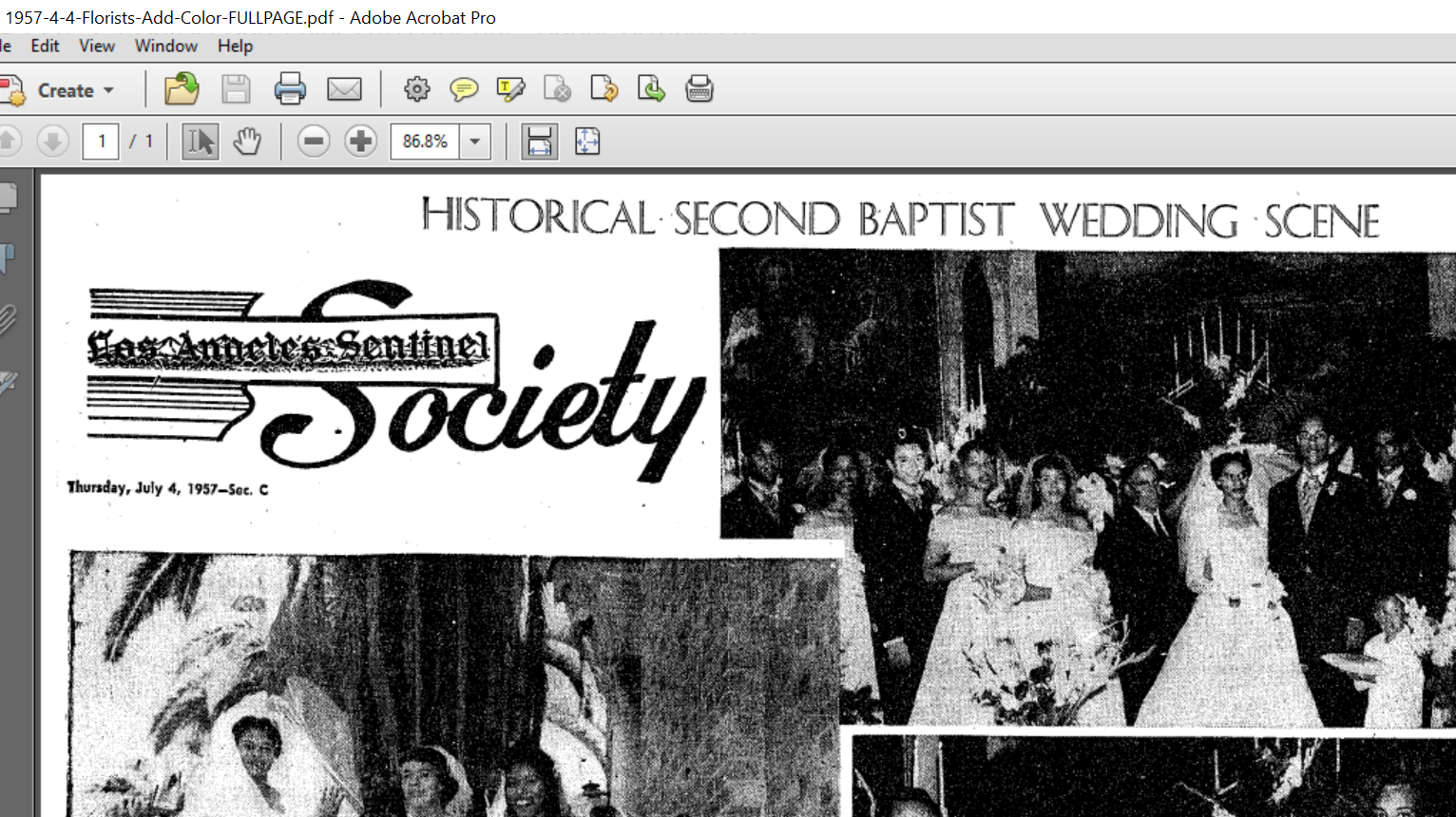Image resolution: width=1456 pixels, height=817 pixels.
Task: Click the rotate page icon
Action: coord(604,89)
